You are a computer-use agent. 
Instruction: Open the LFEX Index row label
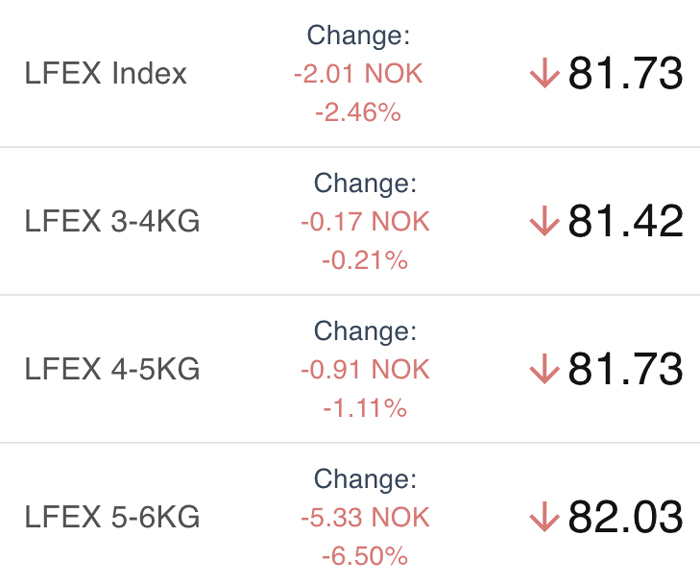(x=105, y=73)
